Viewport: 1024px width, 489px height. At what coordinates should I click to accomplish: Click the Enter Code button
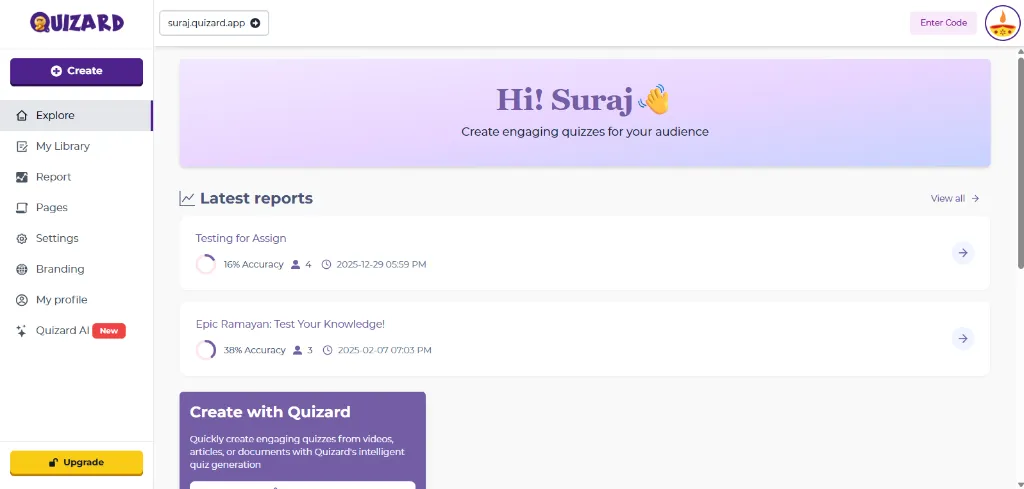(x=942, y=23)
